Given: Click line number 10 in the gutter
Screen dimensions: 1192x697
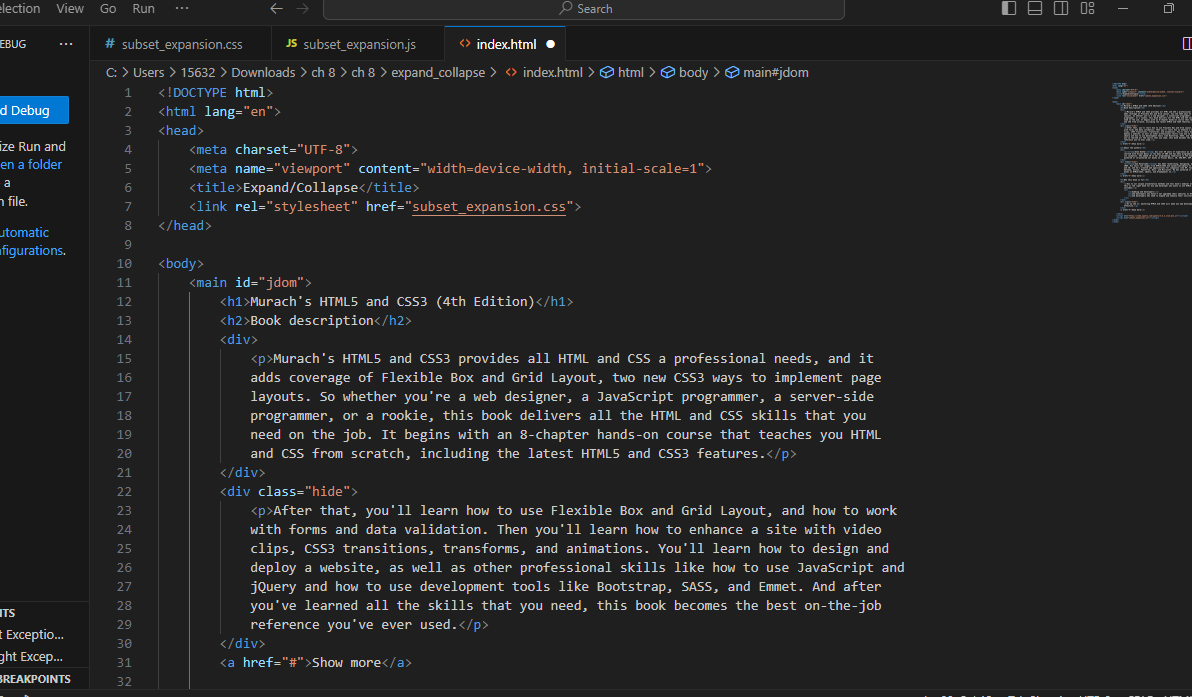Looking at the screenshot, I should [124, 264].
